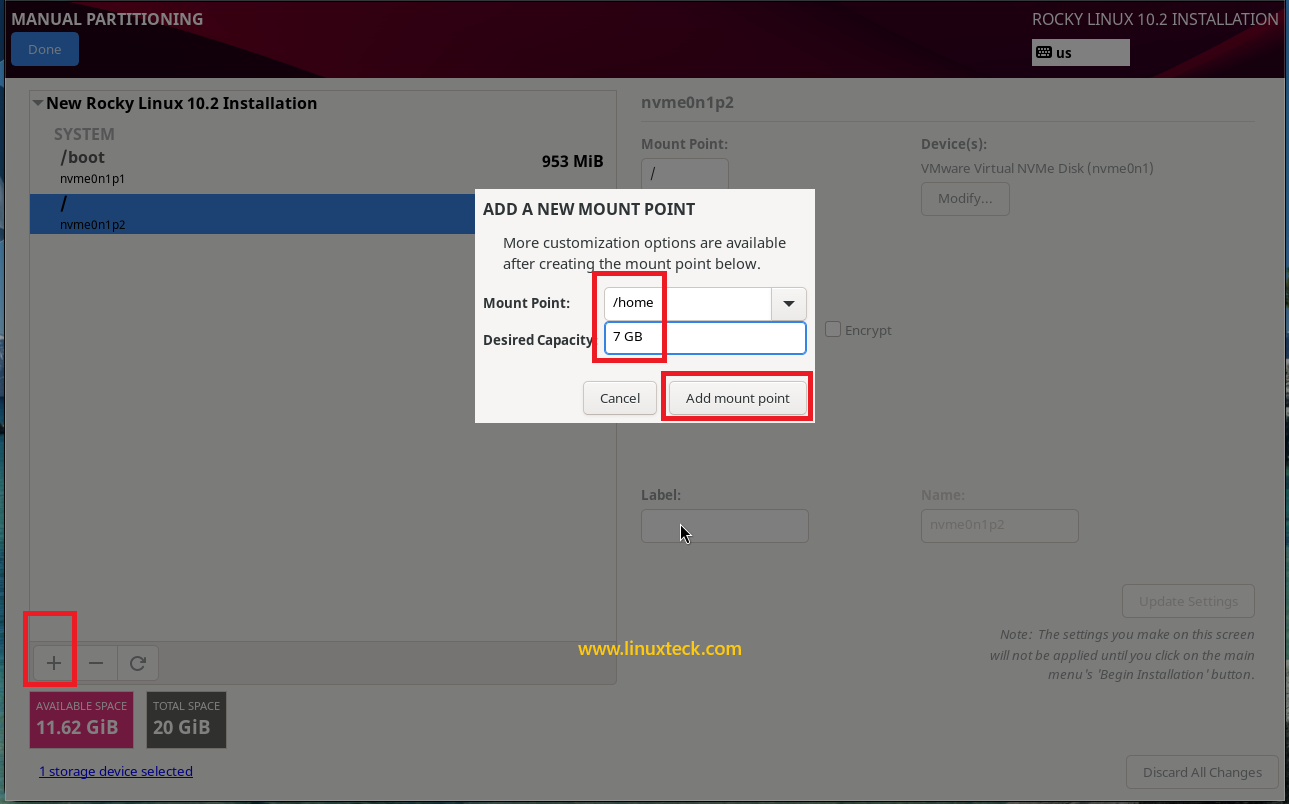Screen dimensions: 1289x804
Task: Click the plus icon to add partition
Action: [54, 663]
